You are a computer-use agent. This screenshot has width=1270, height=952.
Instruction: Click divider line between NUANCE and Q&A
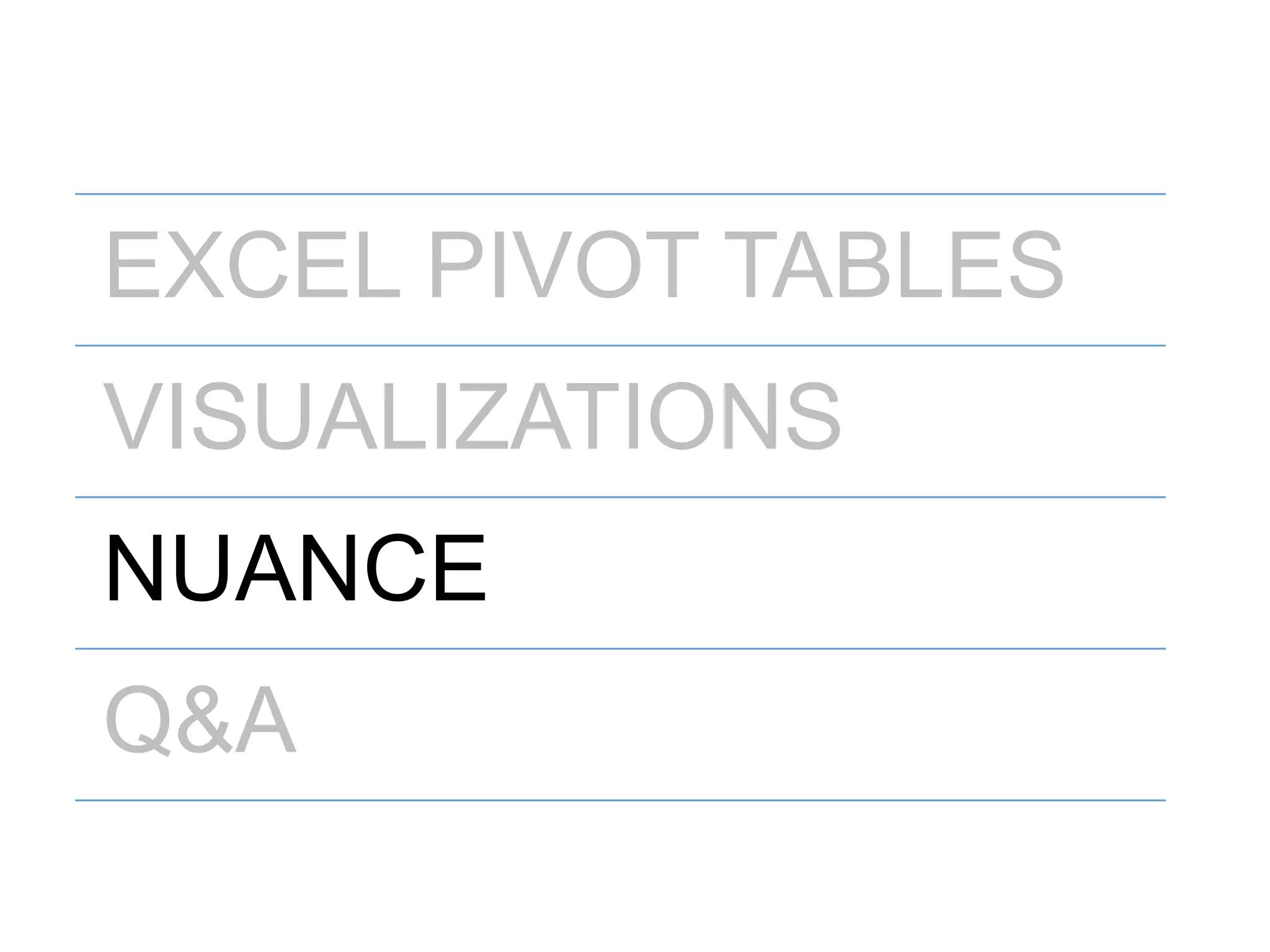(620, 649)
